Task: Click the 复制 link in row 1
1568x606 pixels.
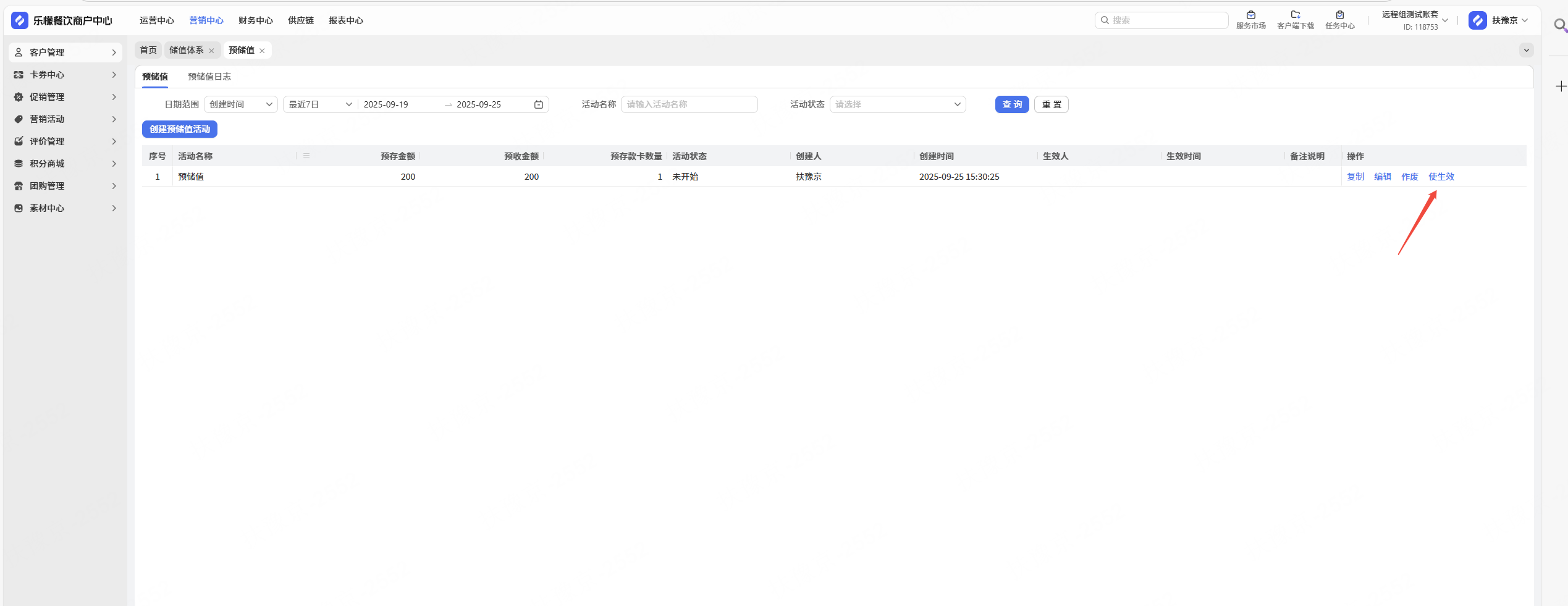Action: [1355, 177]
